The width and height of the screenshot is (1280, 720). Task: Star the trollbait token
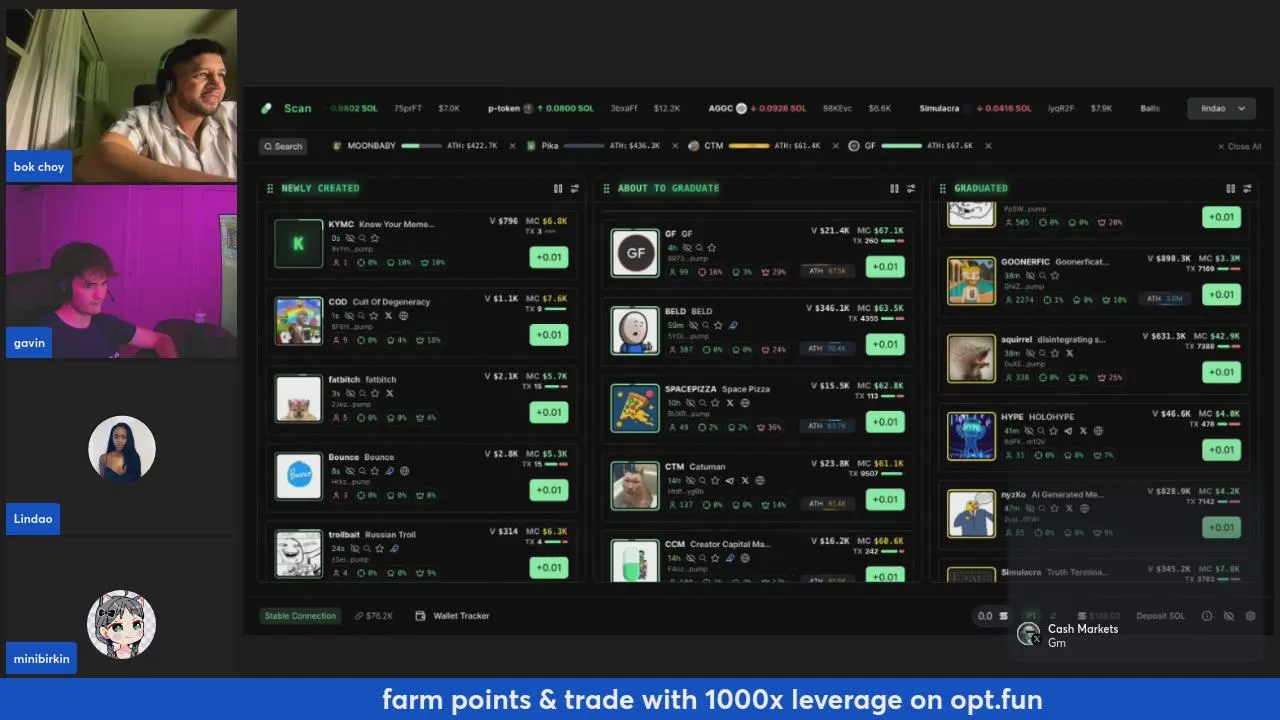pos(380,548)
